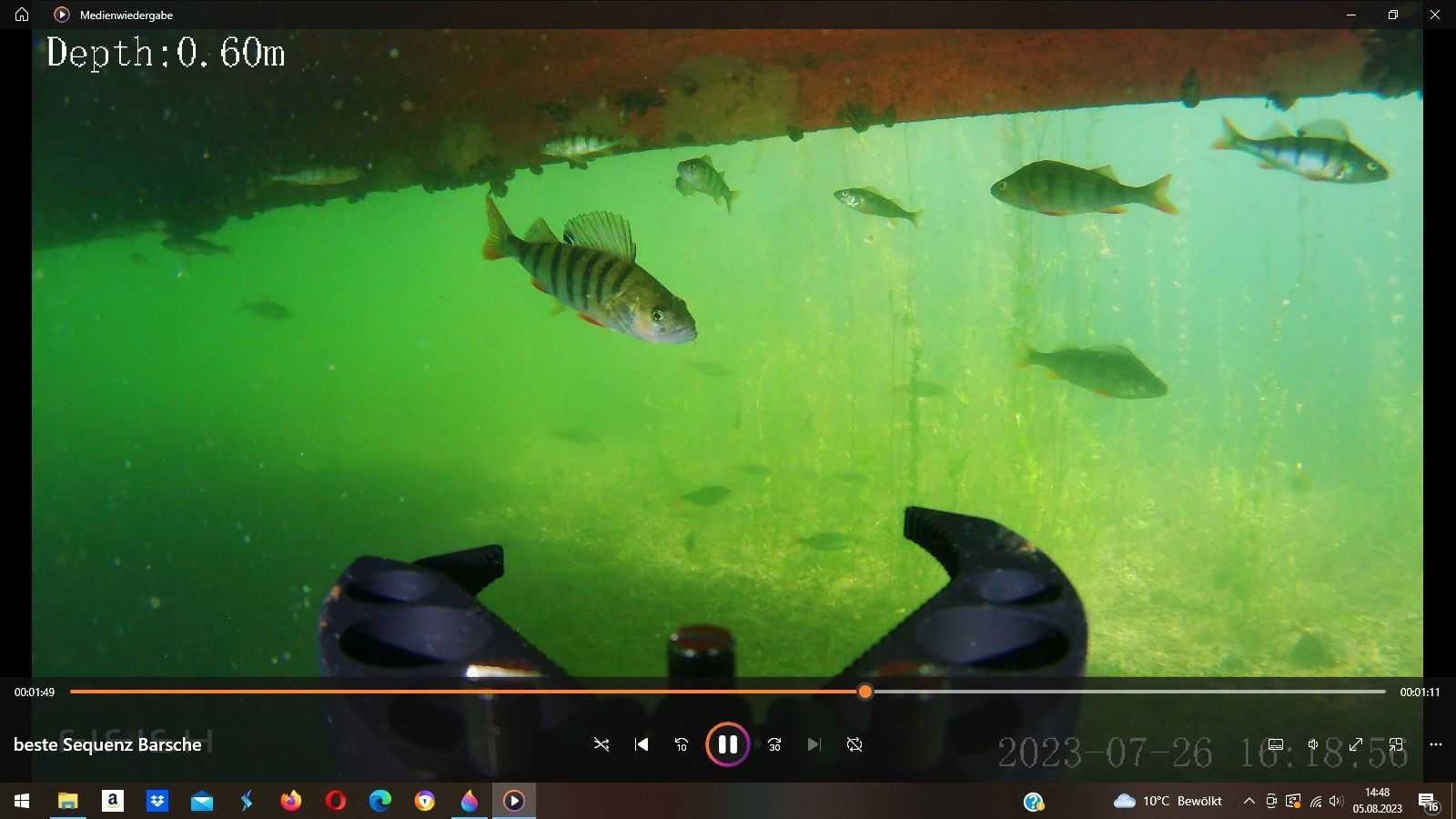The image size is (1456, 819).
Task: Toggle shuffle mode
Action: pos(602,744)
